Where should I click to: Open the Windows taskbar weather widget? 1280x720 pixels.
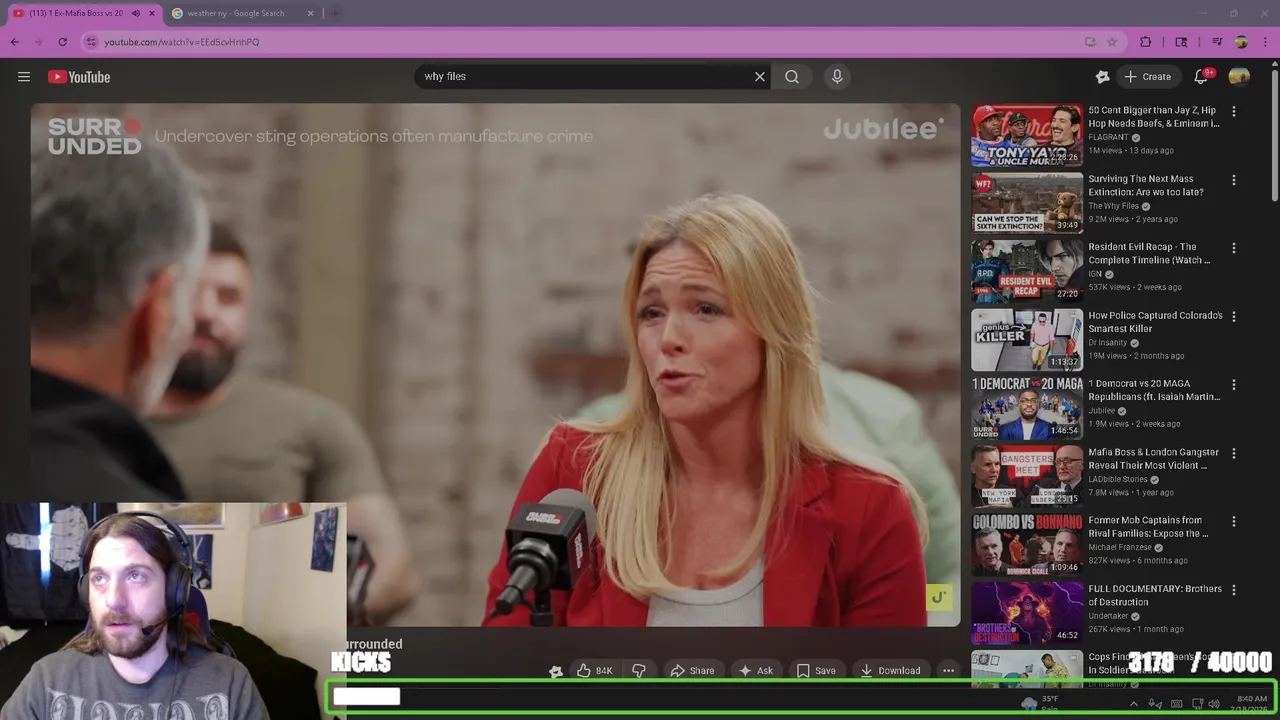(1040, 704)
